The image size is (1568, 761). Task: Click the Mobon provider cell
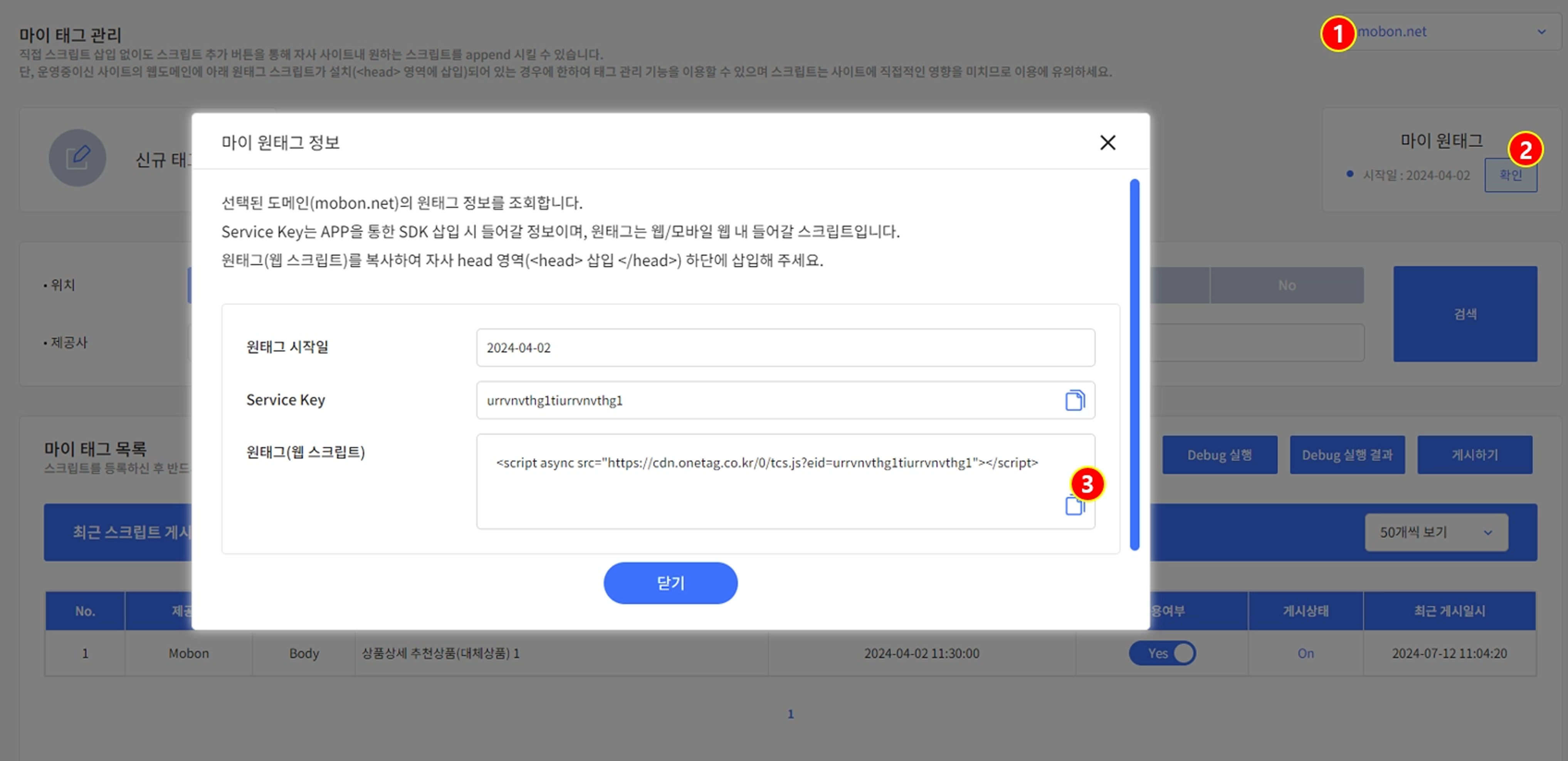point(188,653)
